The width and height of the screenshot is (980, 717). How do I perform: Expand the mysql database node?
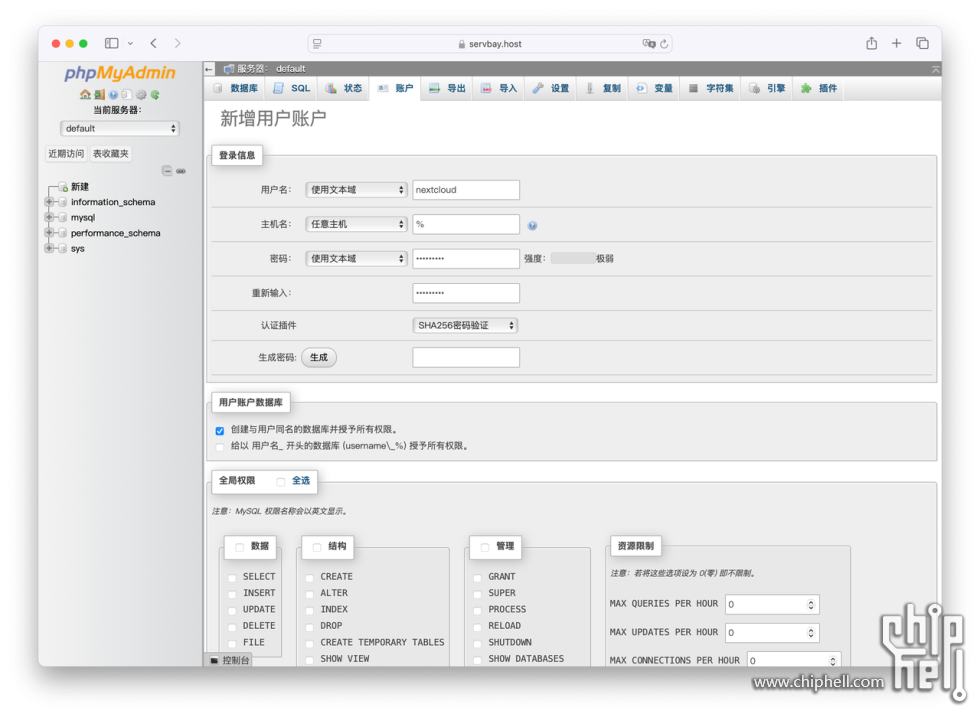[49, 218]
